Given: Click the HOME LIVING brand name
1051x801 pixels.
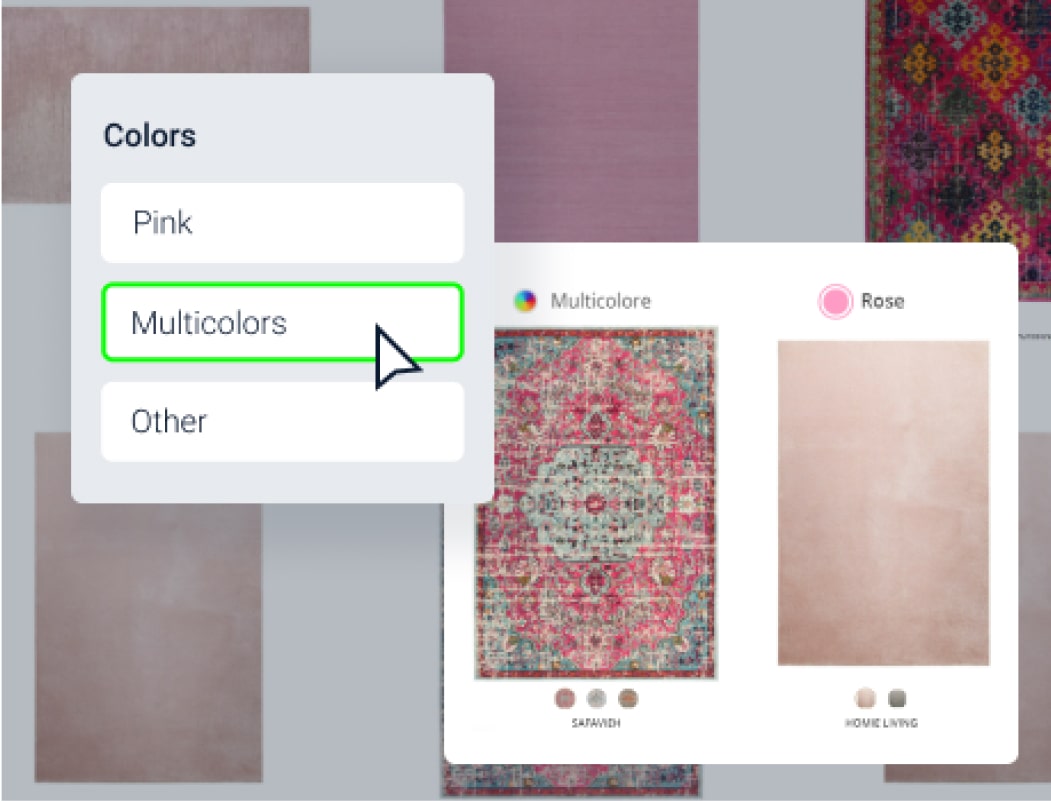Looking at the screenshot, I should [881, 723].
